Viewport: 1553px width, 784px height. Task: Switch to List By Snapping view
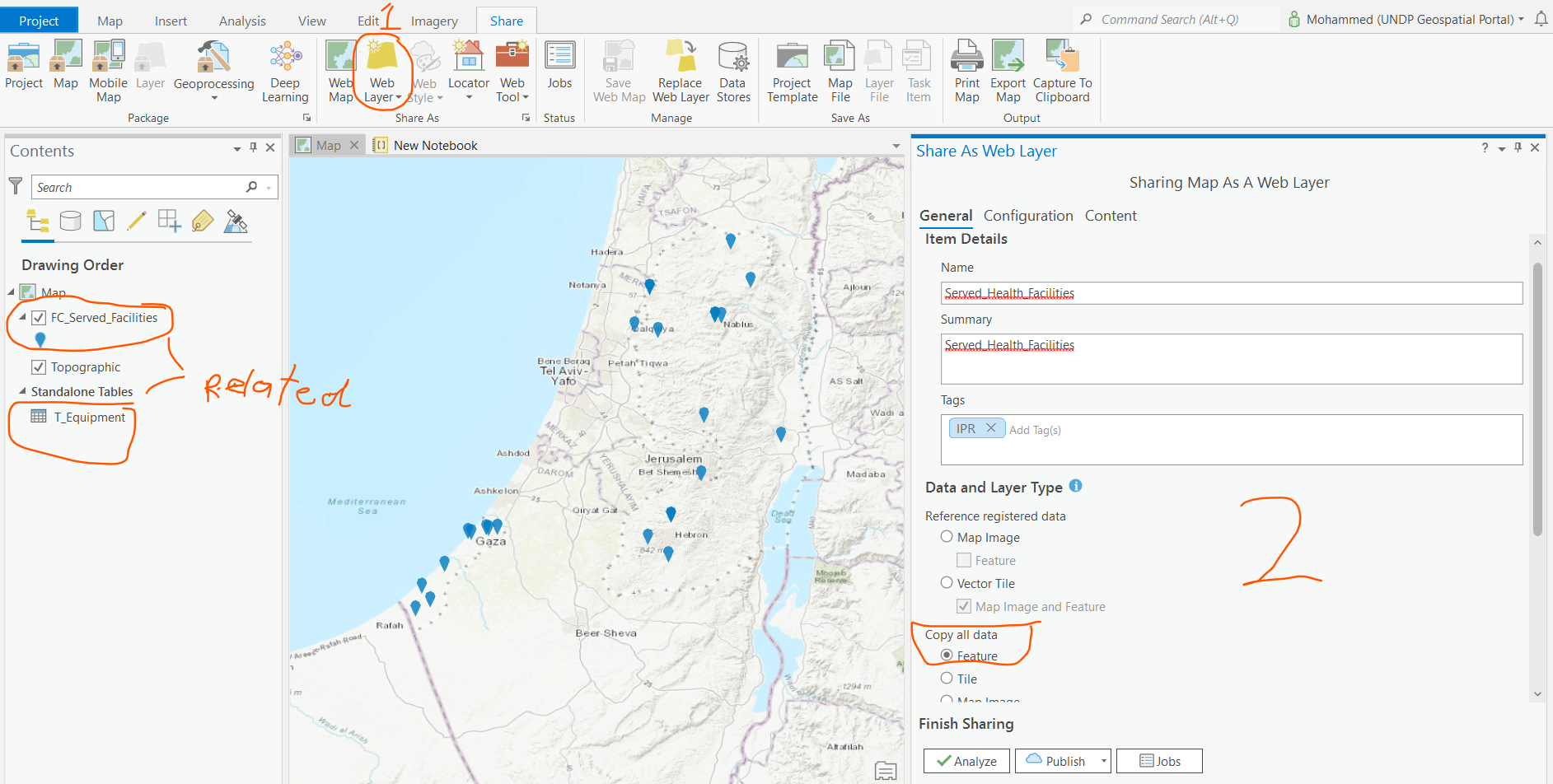(170, 221)
